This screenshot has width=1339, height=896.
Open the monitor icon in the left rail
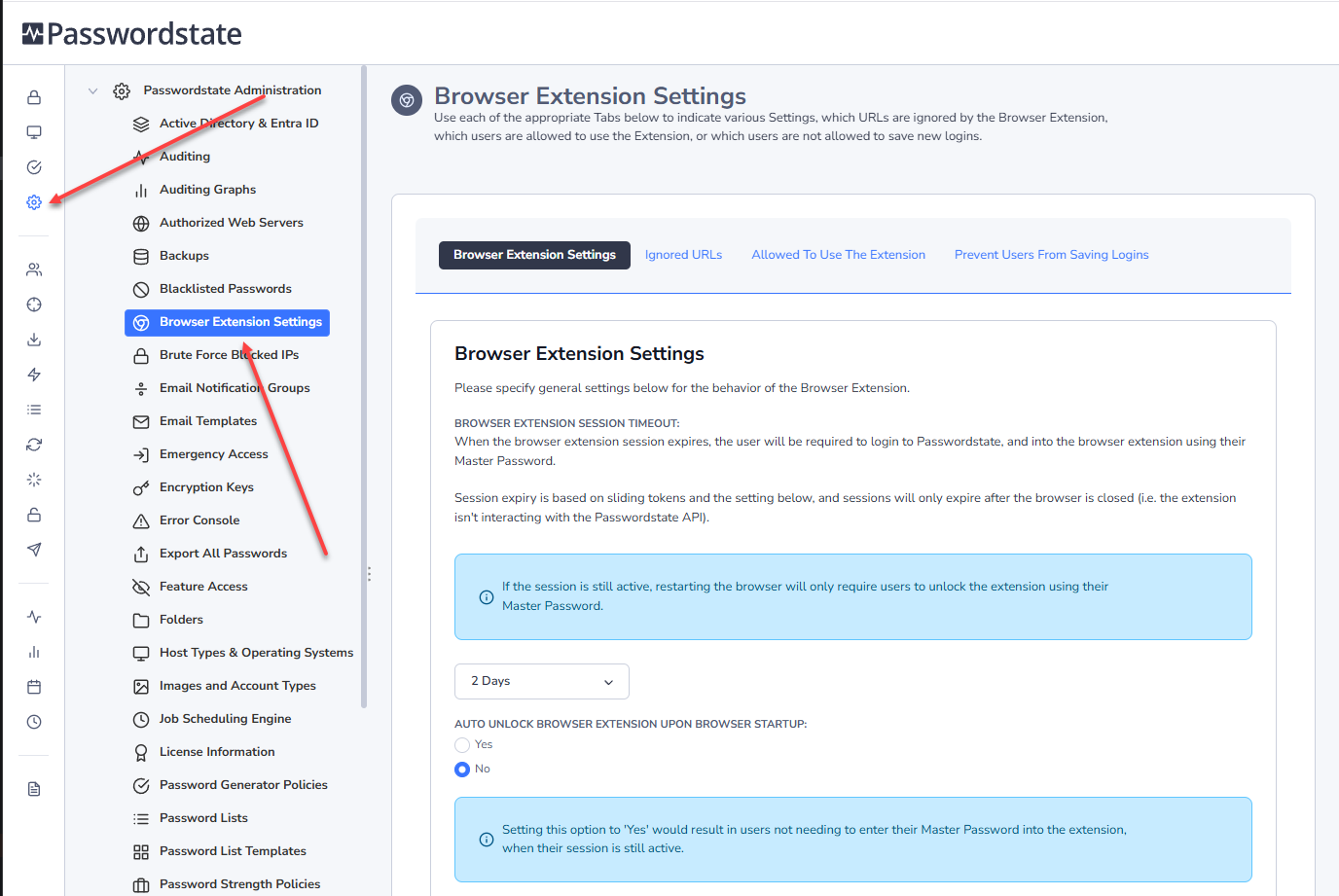34,132
